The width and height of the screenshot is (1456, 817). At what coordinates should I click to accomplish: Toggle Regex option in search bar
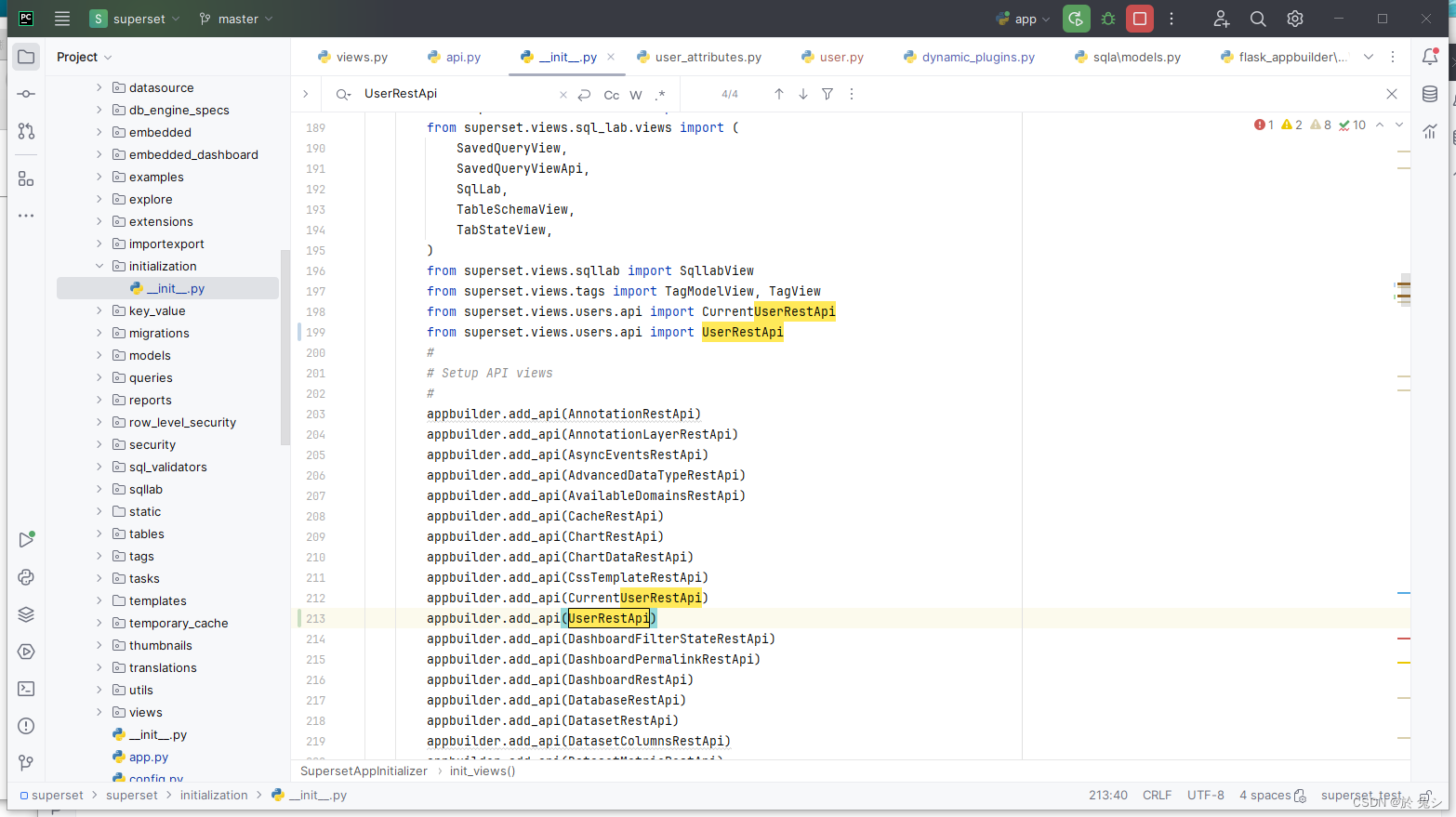point(660,95)
